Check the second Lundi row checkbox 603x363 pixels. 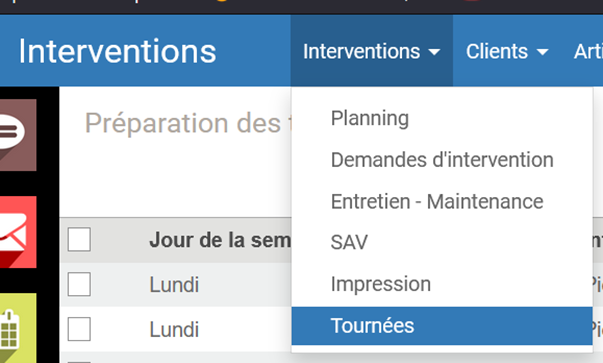(x=79, y=329)
